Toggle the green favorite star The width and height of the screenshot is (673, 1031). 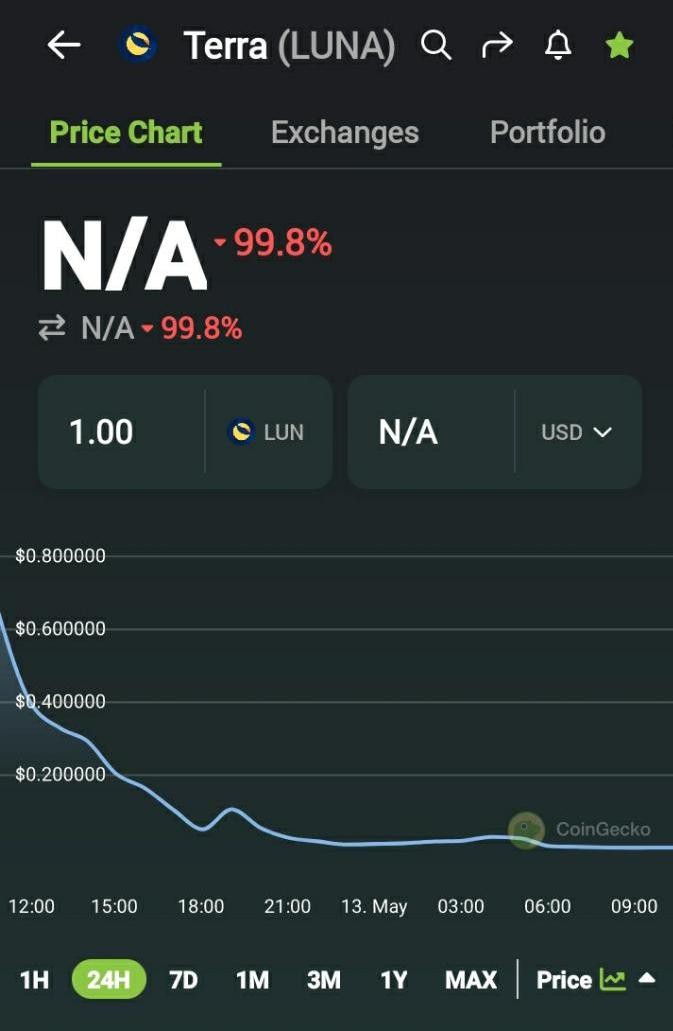click(619, 45)
